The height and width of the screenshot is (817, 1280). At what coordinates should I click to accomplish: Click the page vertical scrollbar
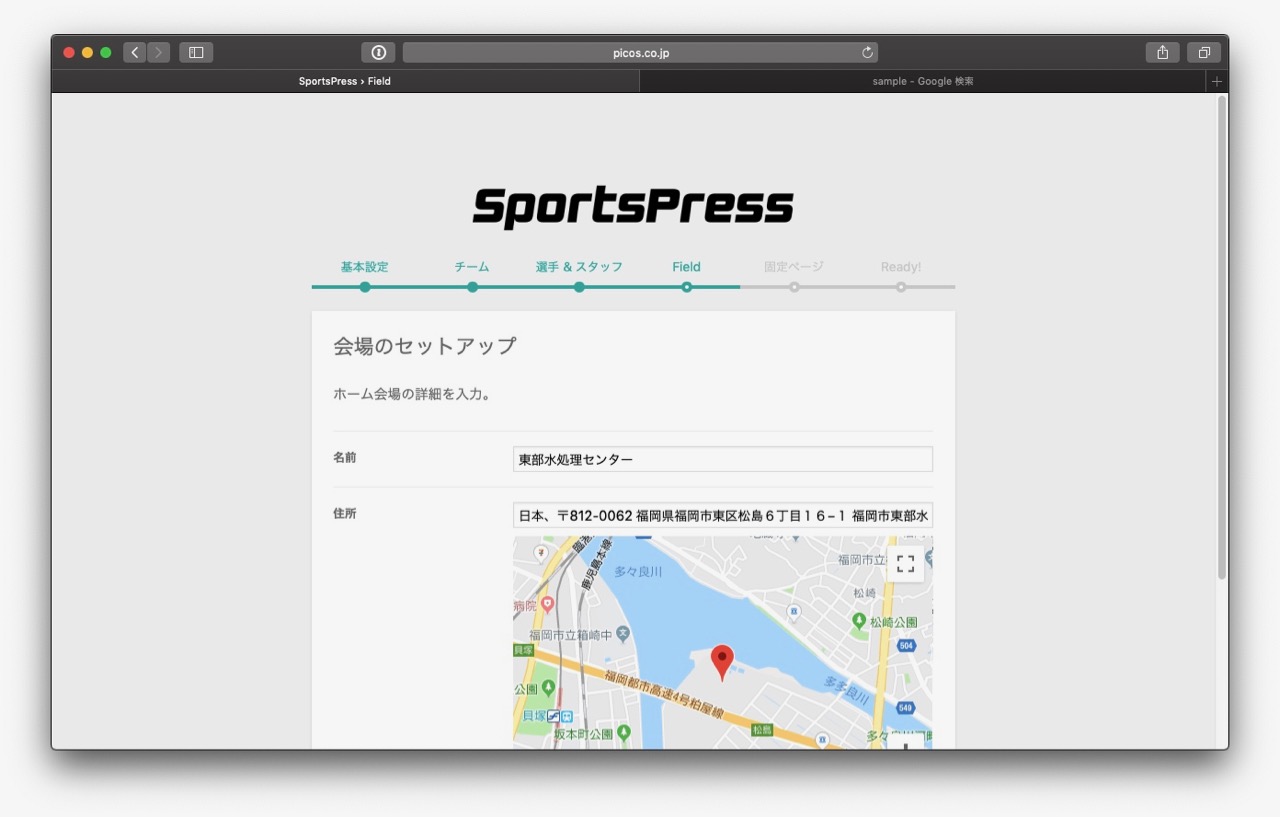1221,337
